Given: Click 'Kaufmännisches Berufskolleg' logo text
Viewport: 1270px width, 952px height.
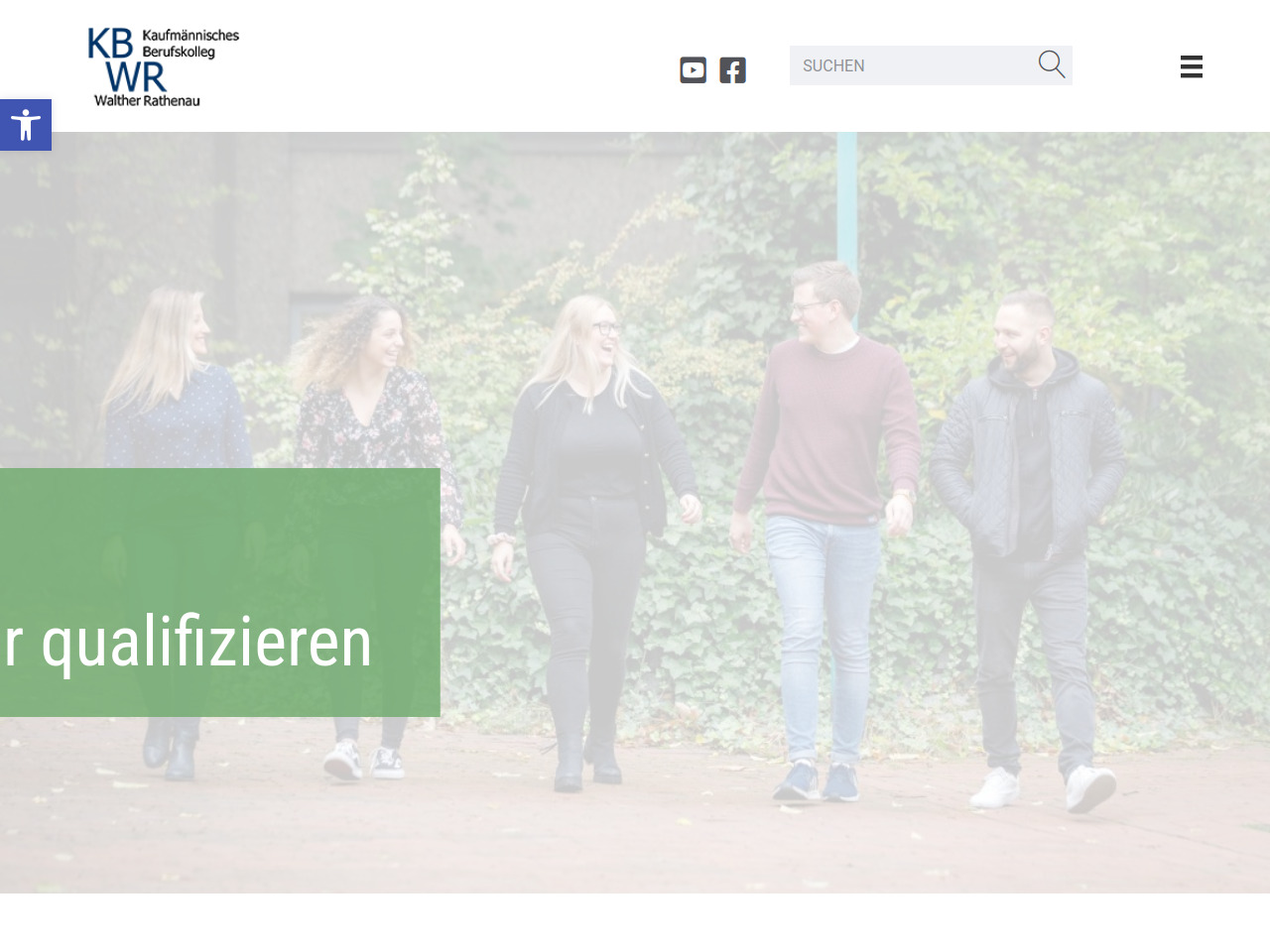Looking at the screenshot, I should (190, 44).
